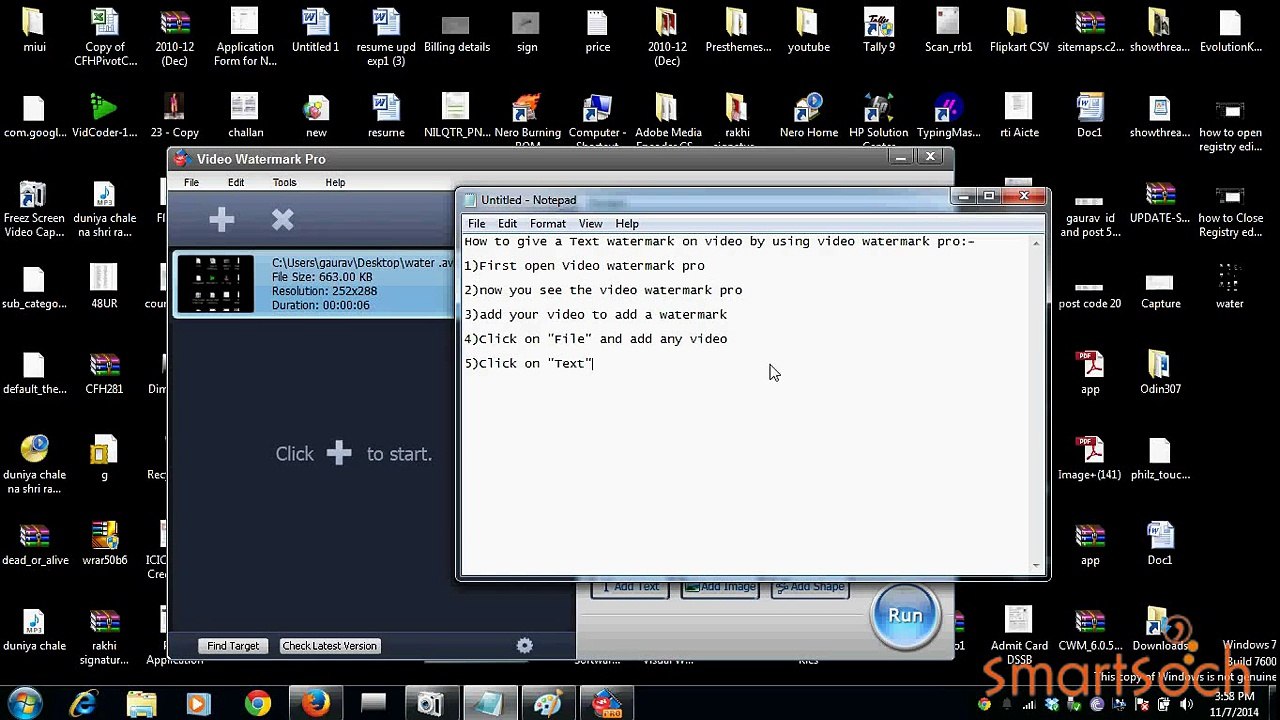Click the Notepad taskbar button
Viewport: 1280px width, 720px height.
point(489,704)
